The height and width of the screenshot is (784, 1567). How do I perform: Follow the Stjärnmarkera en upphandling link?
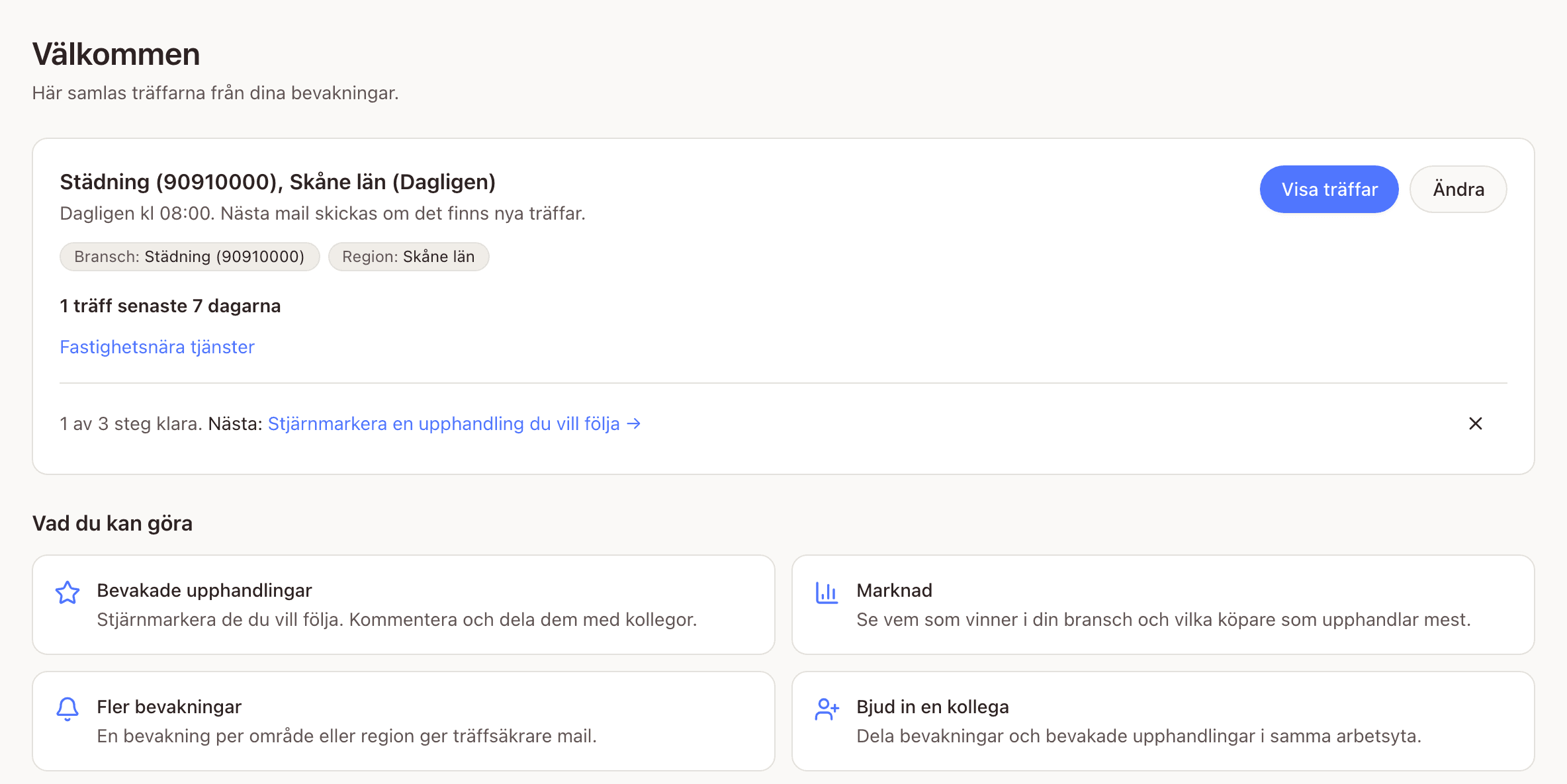point(455,423)
